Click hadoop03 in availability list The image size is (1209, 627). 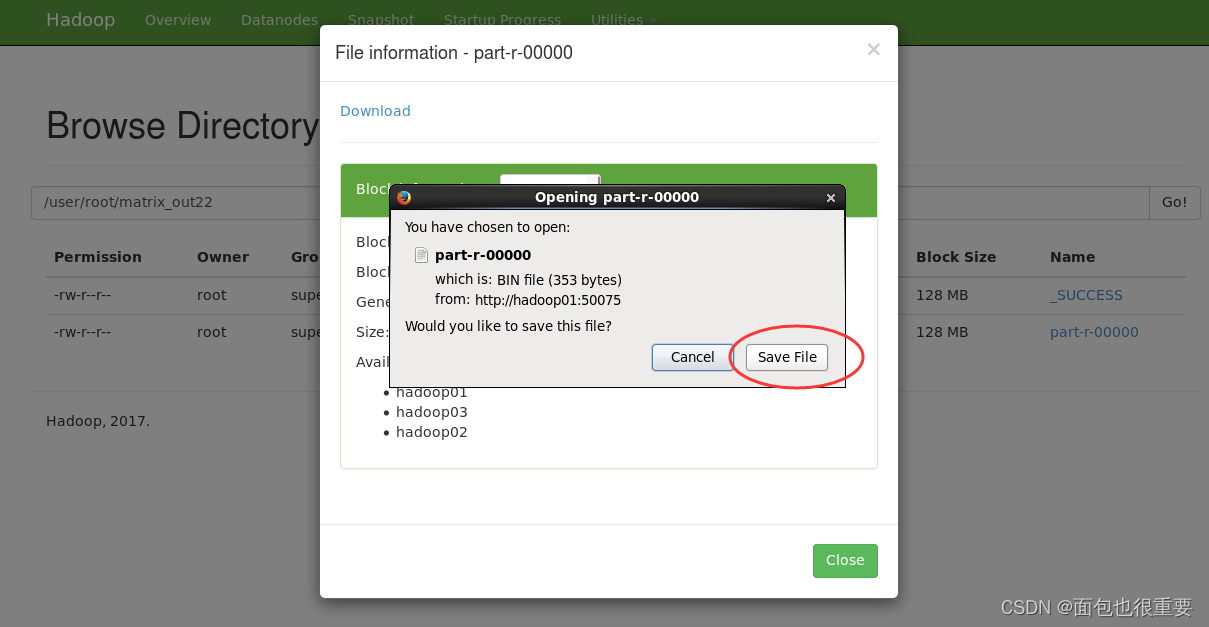pyautogui.click(x=432, y=412)
